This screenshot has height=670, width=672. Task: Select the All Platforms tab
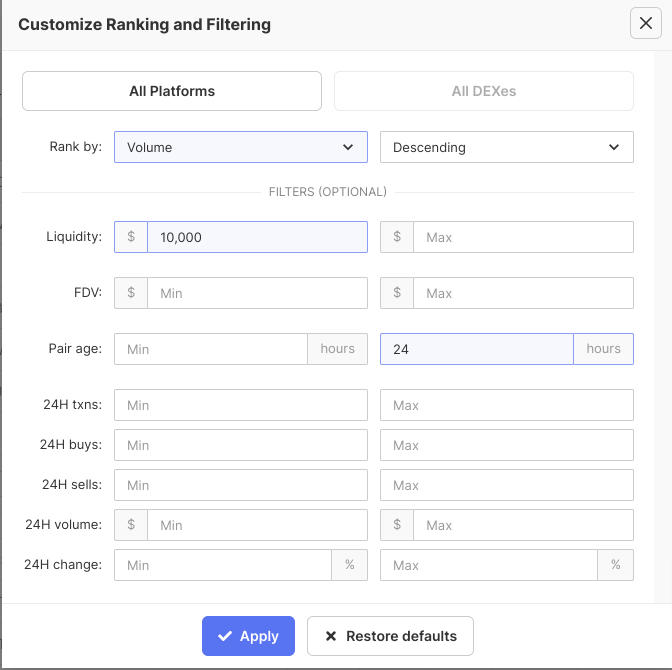[x=172, y=91]
